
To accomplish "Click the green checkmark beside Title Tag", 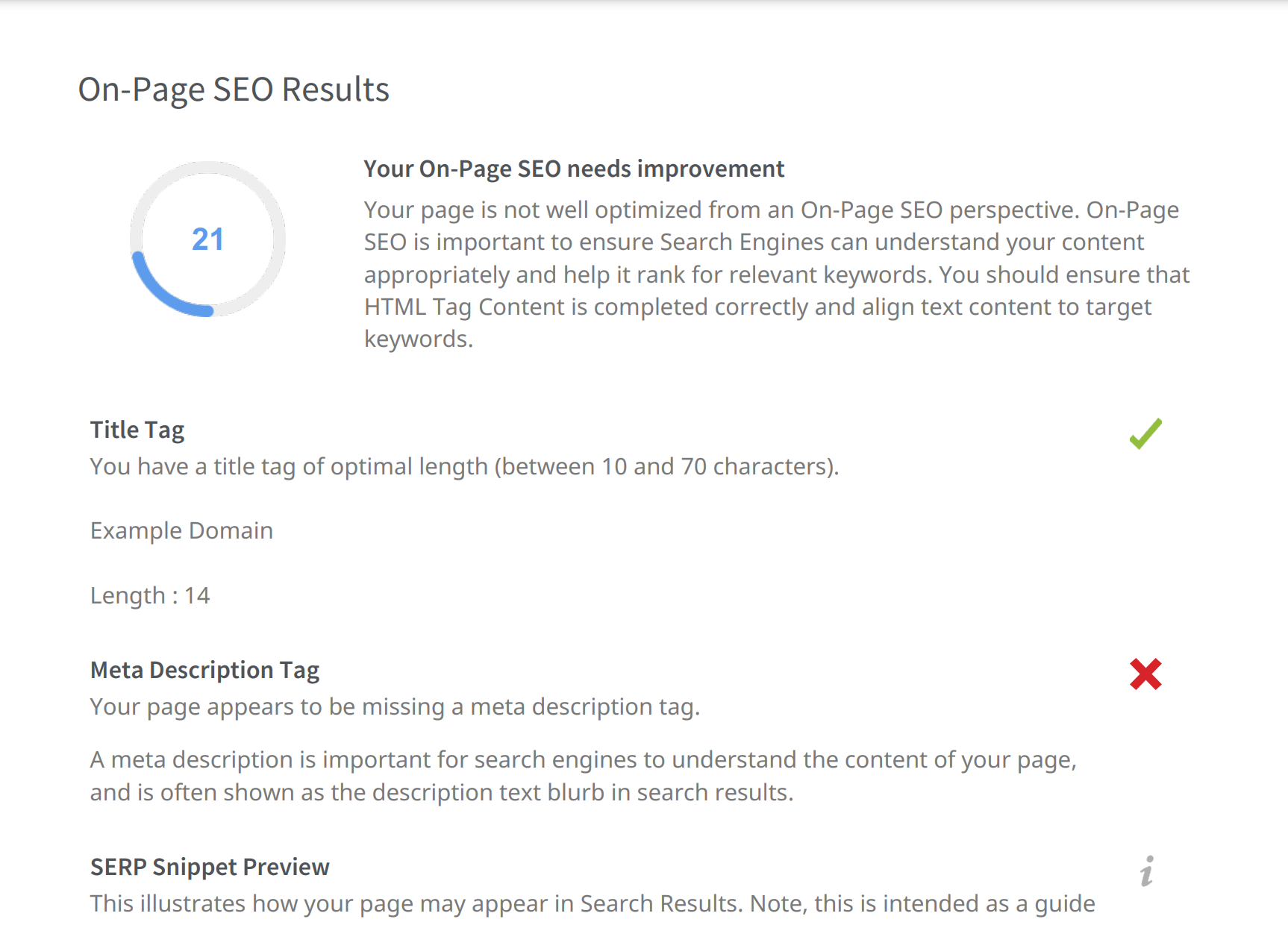I will click(x=1145, y=433).
